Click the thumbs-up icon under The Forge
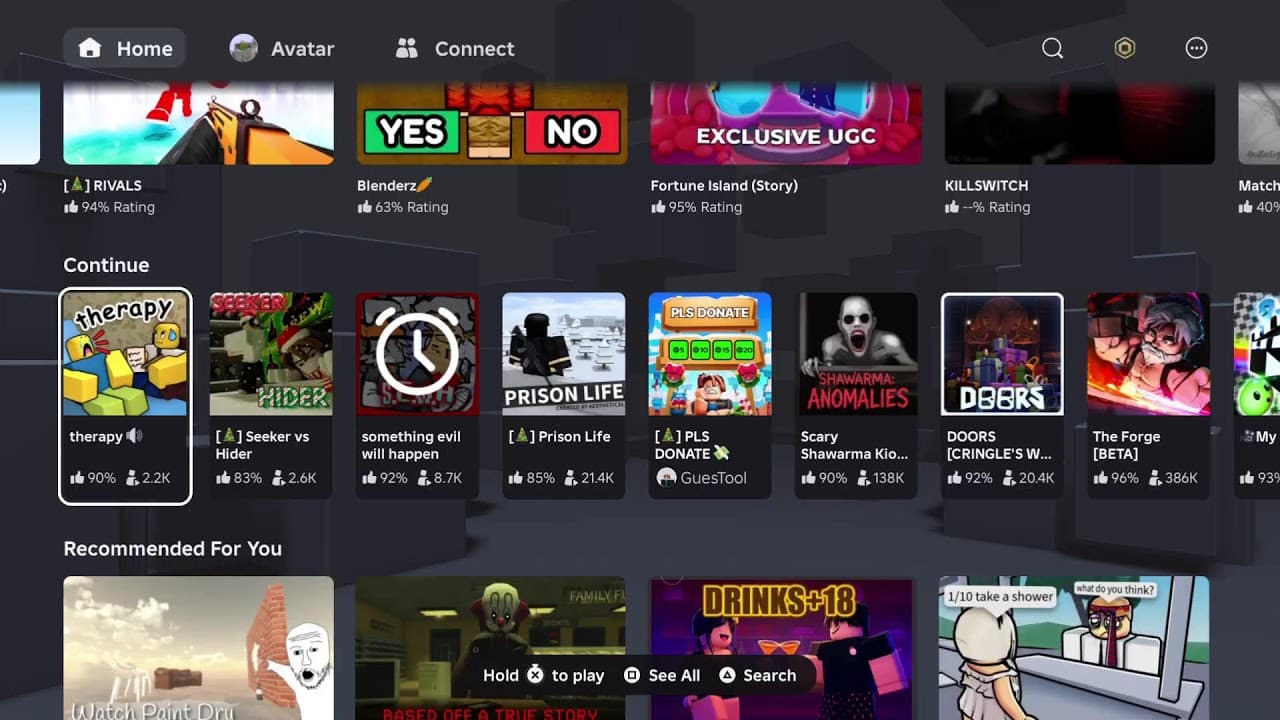 (x=1100, y=478)
